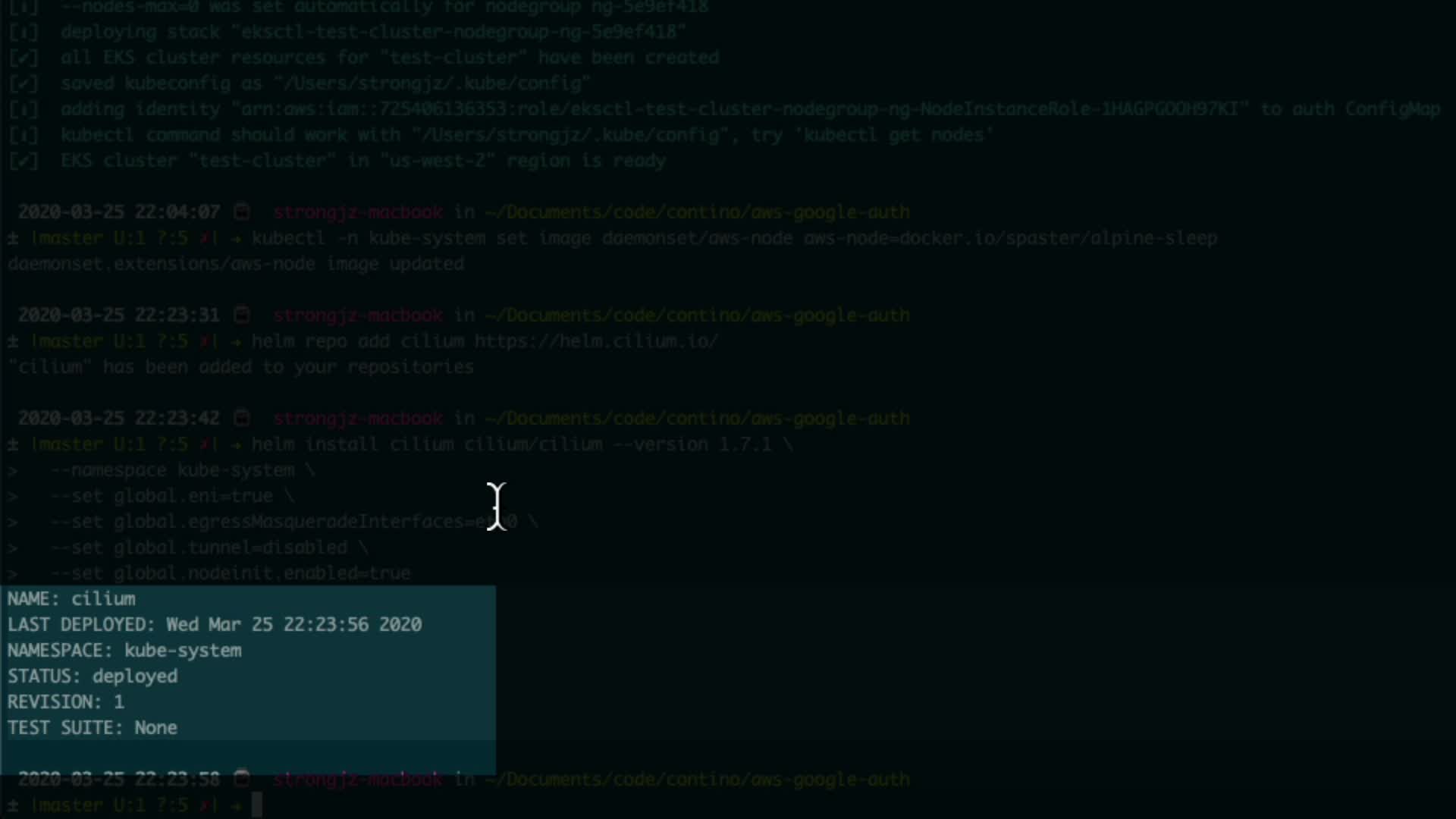The image size is (1456, 819).
Task: Click the block cursor at the last prompt
Action: point(257,805)
